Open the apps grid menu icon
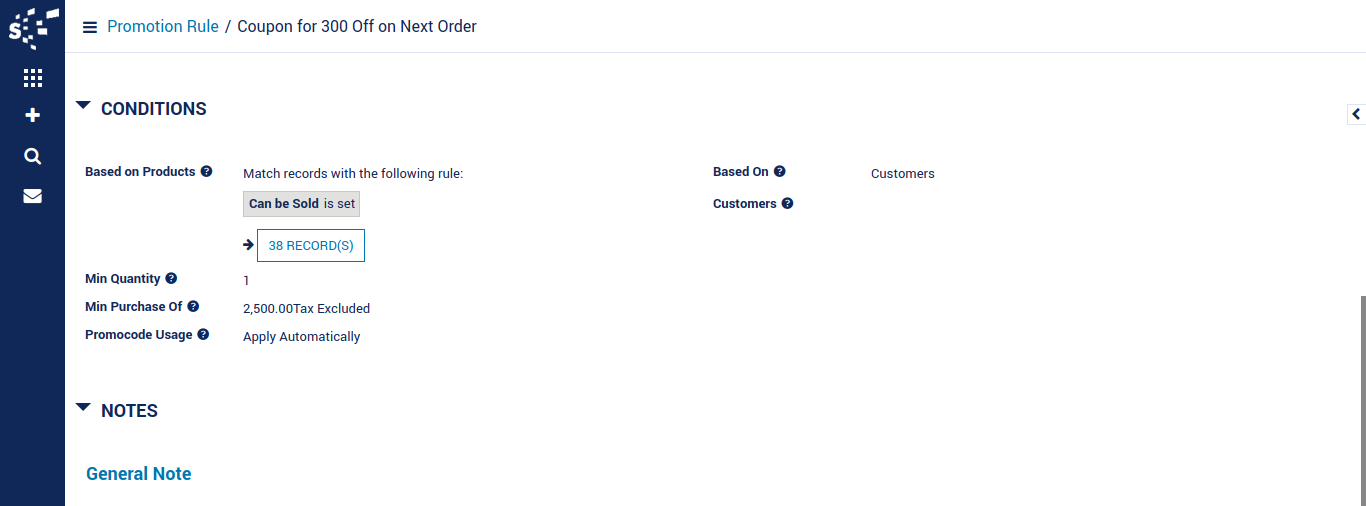1366x506 pixels. tap(33, 77)
